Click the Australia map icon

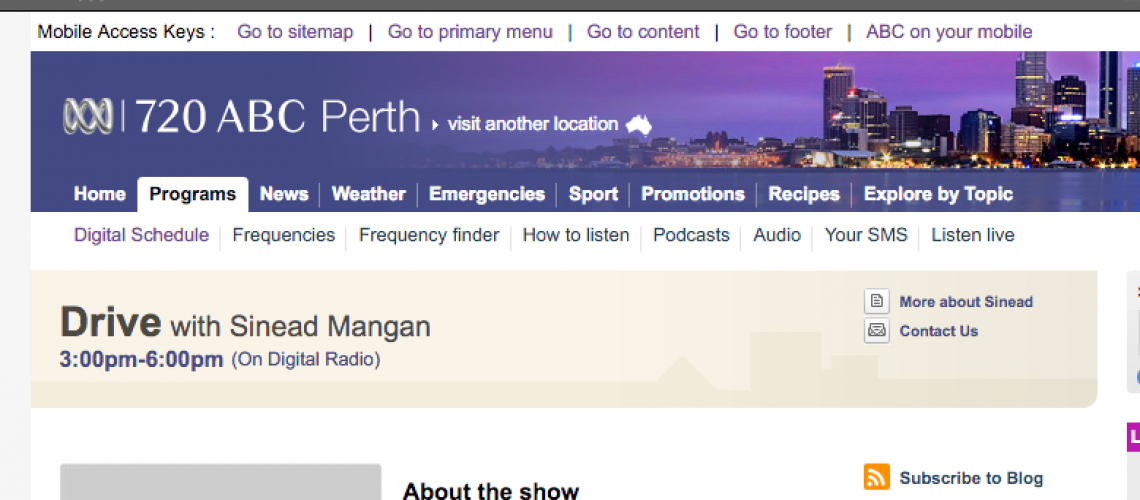(x=639, y=124)
